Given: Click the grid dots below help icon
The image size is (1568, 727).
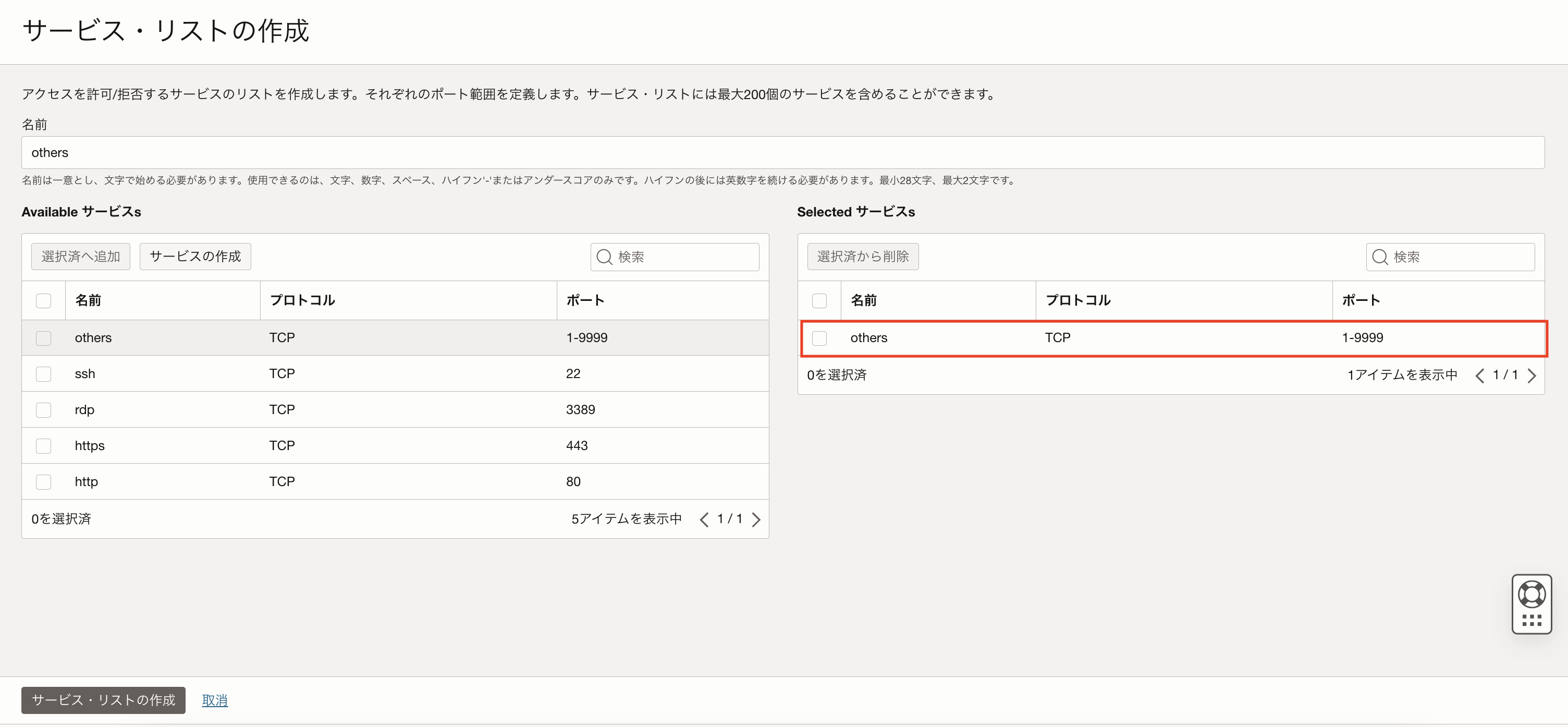Looking at the screenshot, I should point(1532,621).
